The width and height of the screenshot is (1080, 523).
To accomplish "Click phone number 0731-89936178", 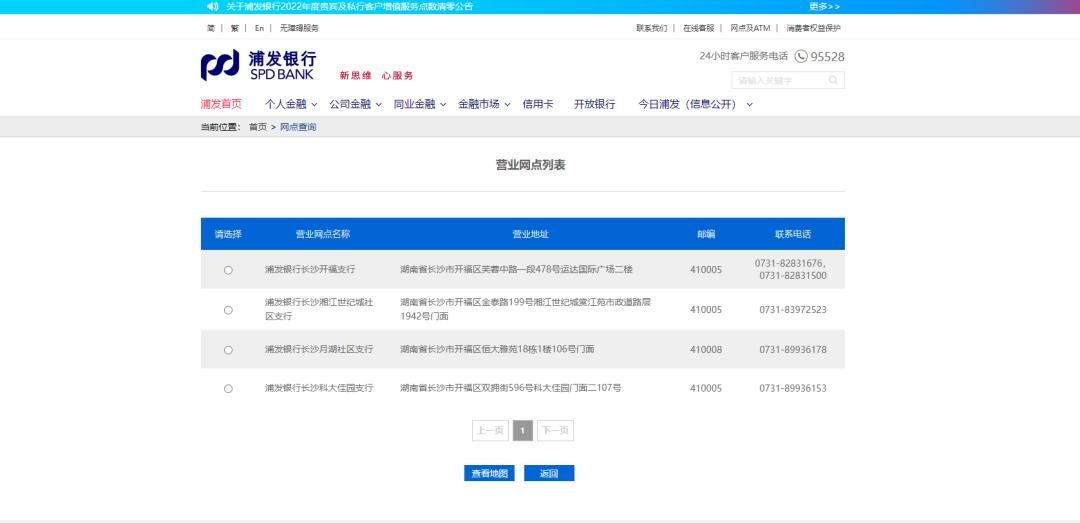I will click(793, 350).
